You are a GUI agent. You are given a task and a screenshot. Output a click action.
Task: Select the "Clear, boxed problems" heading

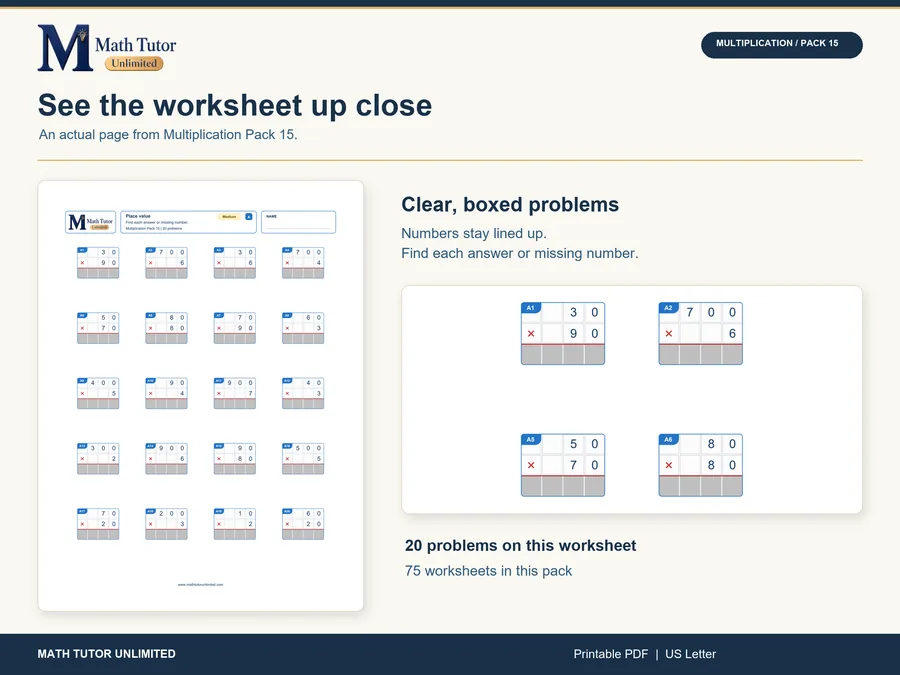pyautogui.click(x=510, y=204)
